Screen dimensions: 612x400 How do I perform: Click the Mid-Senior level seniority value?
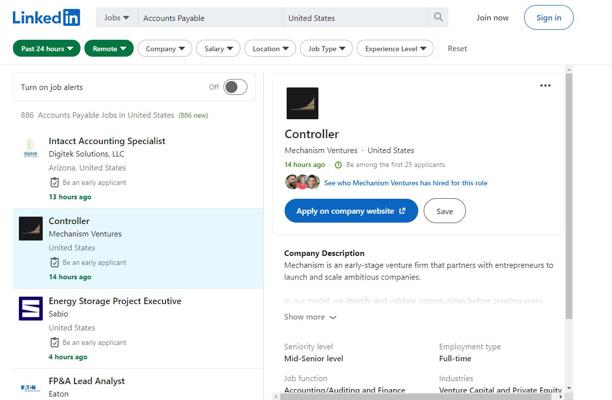313,358
